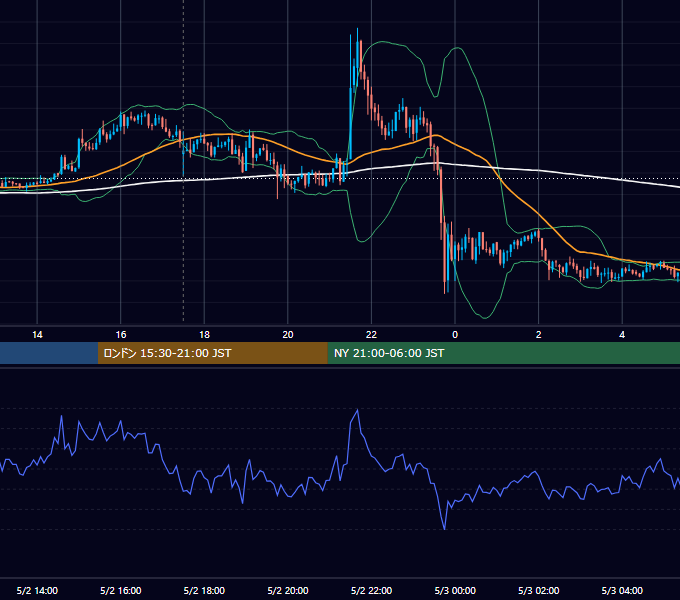
Task: Click the 5/2 22:00 label on indicator axis
Action: (x=371, y=590)
